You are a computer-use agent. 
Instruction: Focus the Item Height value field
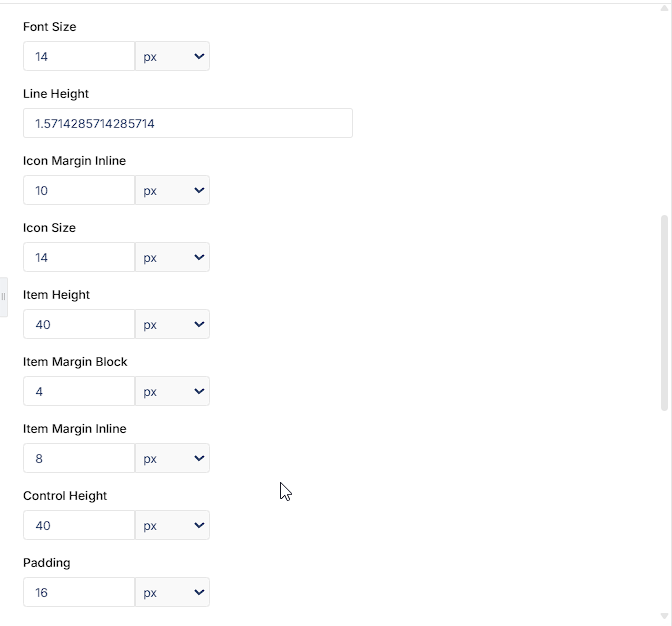79,324
